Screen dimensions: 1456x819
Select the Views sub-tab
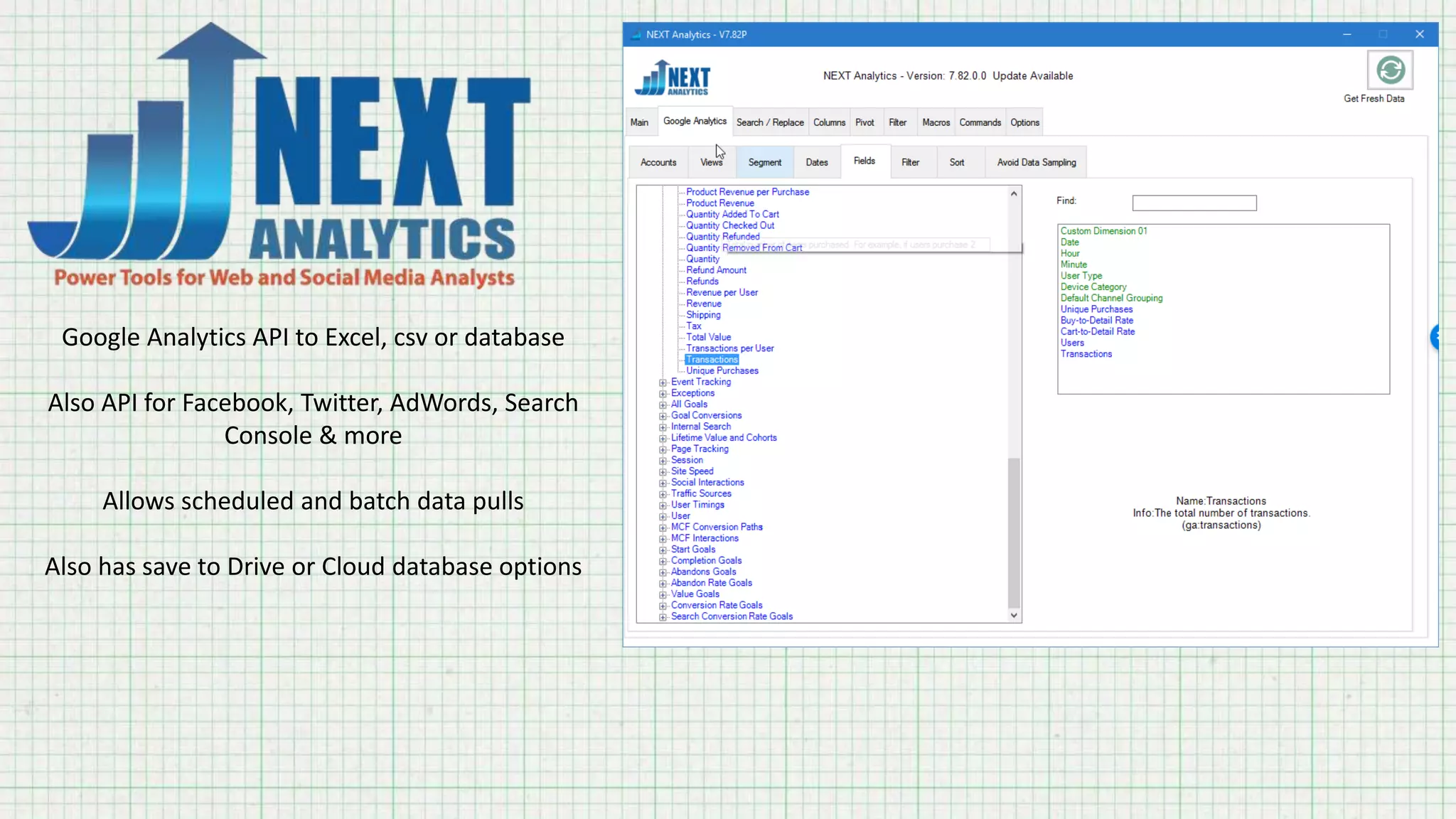pos(711,162)
